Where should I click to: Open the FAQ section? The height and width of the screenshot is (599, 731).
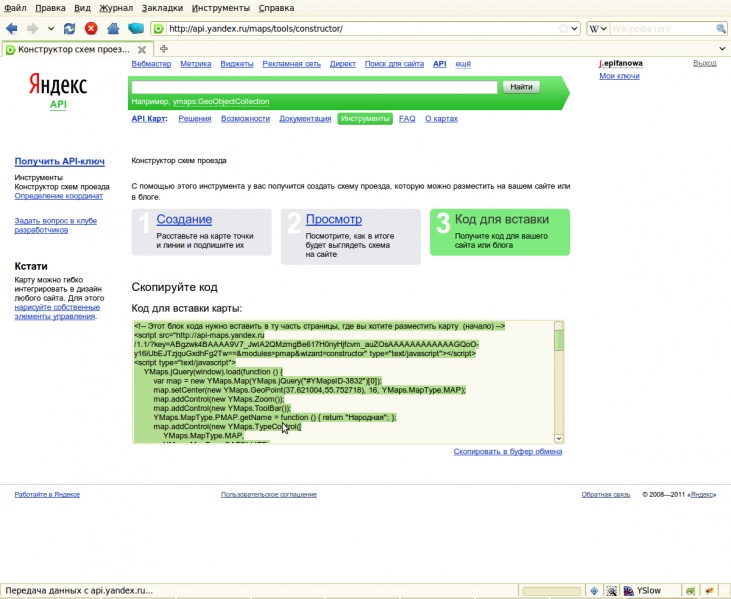(407, 118)
